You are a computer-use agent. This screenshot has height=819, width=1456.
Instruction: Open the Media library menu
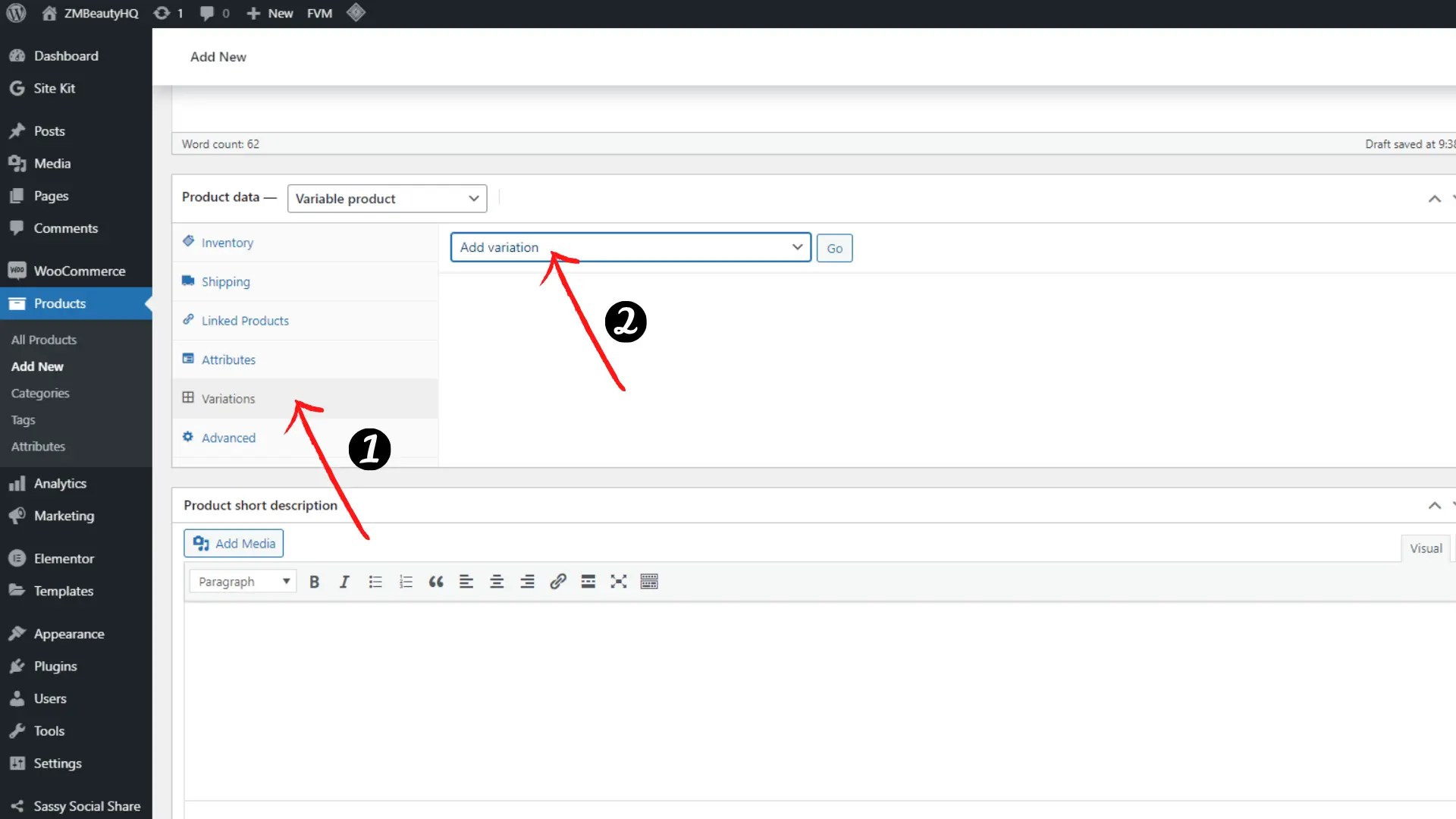coord(76,163)
